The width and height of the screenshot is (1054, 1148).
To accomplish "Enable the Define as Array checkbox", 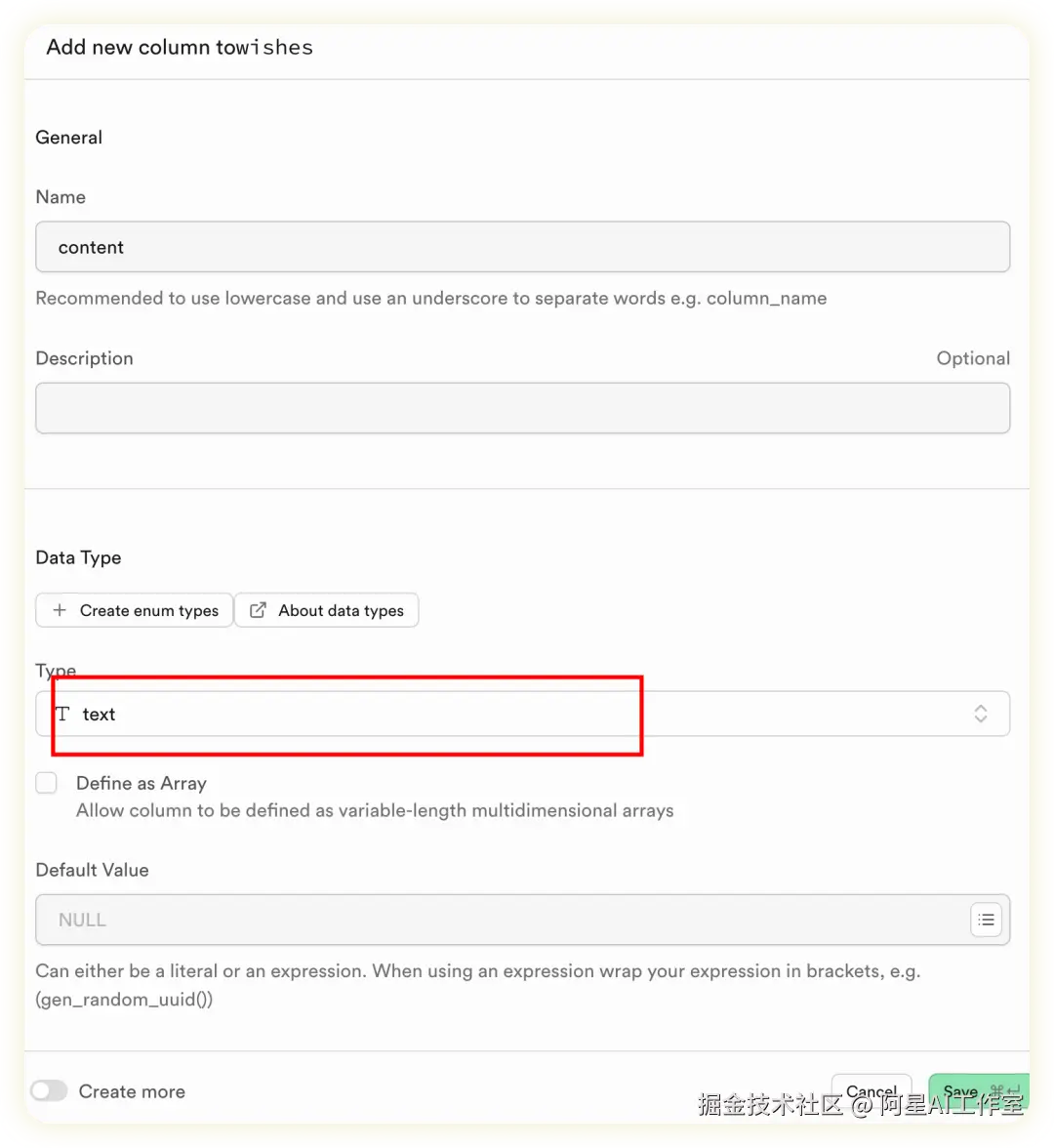I will (47, 783).
